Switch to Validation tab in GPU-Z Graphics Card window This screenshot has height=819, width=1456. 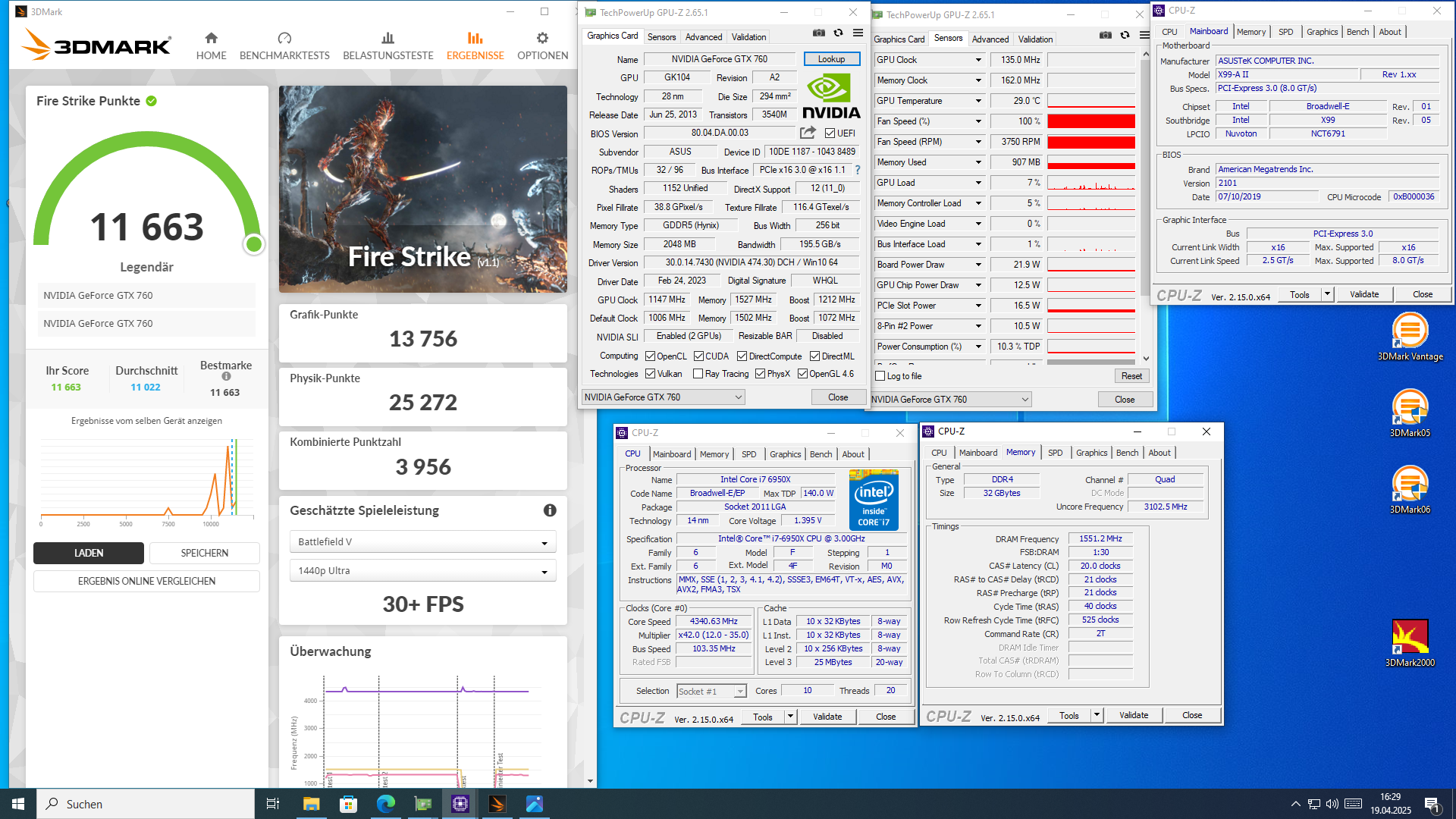(748, 37)
